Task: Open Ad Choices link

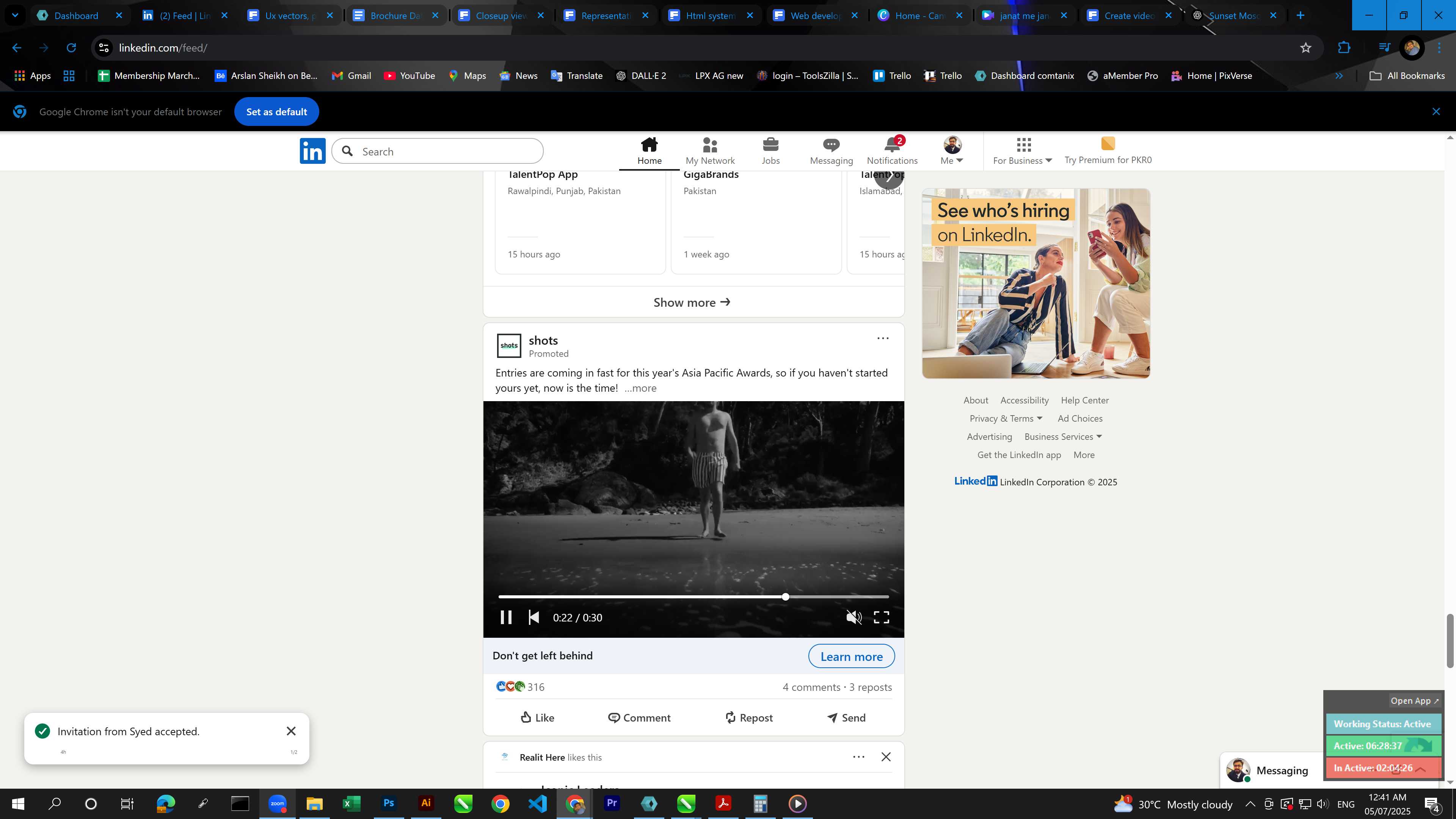Action: [1079, 419]
